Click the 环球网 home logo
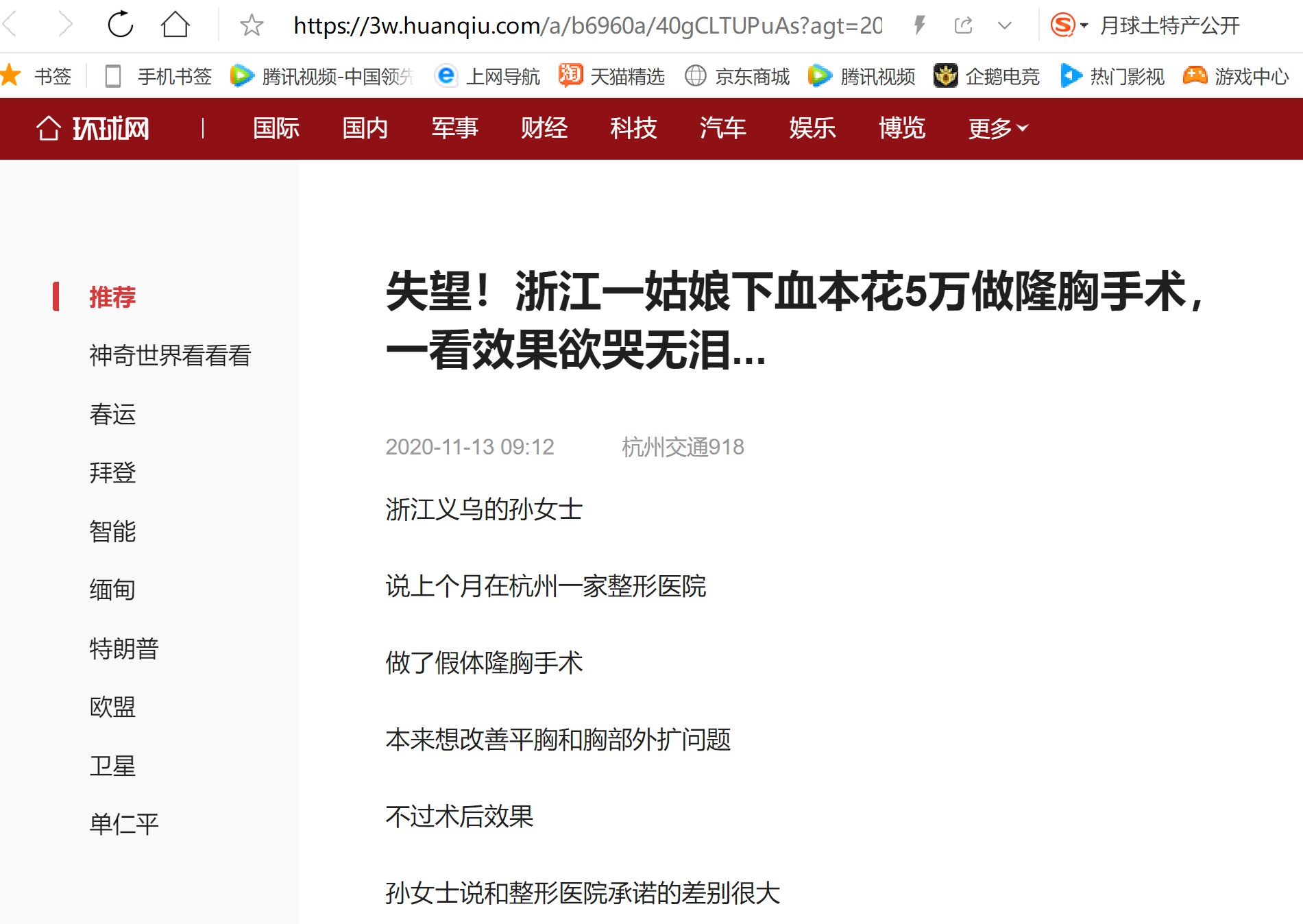 coord(93,128)
